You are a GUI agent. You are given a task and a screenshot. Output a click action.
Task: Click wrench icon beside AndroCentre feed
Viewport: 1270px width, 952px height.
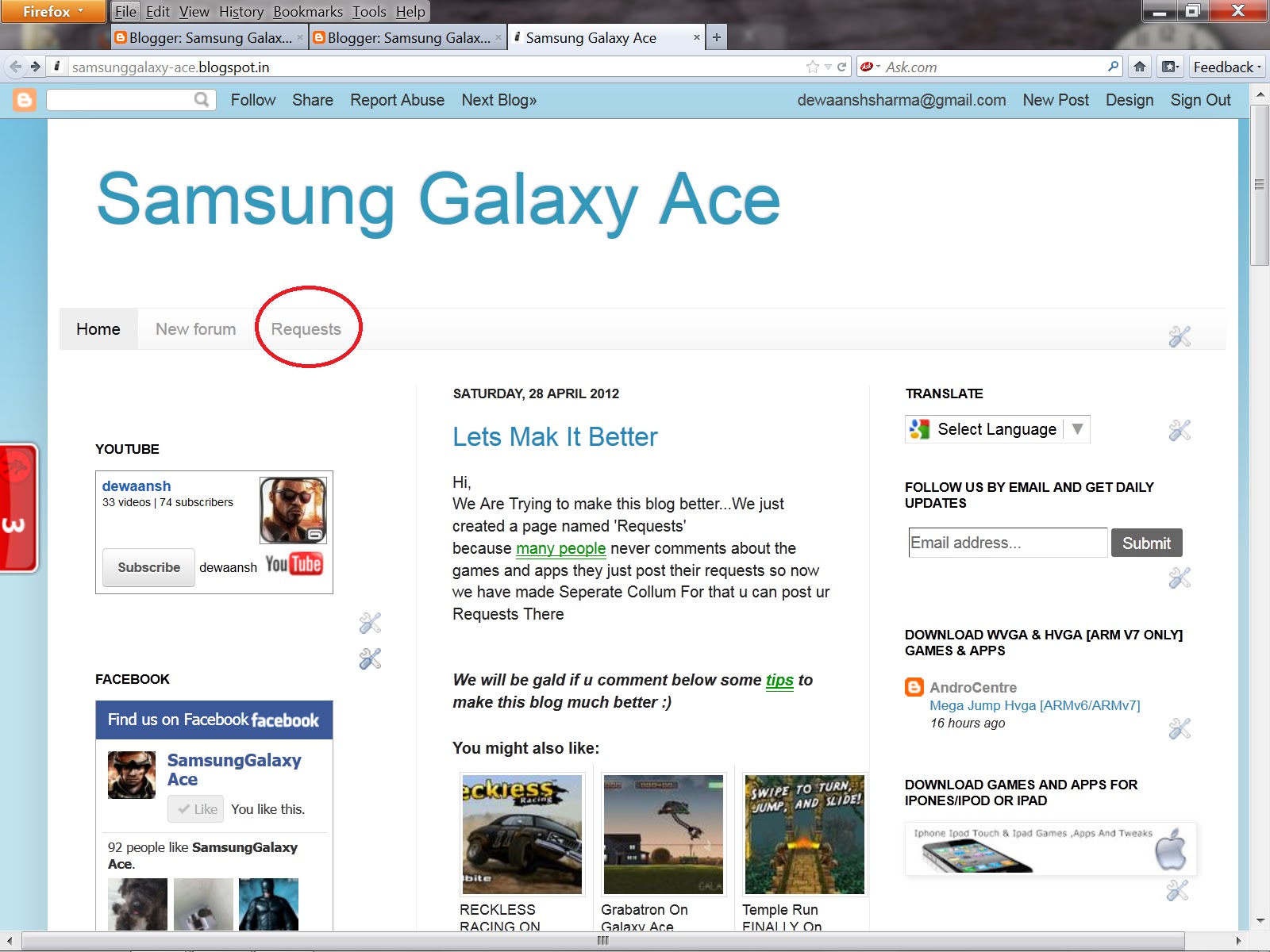(x=1180, y=728)
